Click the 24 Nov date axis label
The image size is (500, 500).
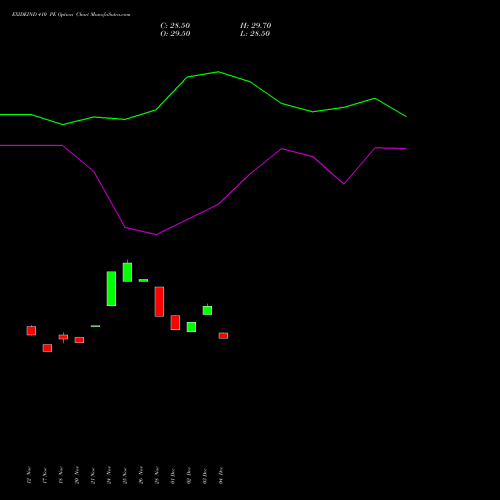click(109, 475)
